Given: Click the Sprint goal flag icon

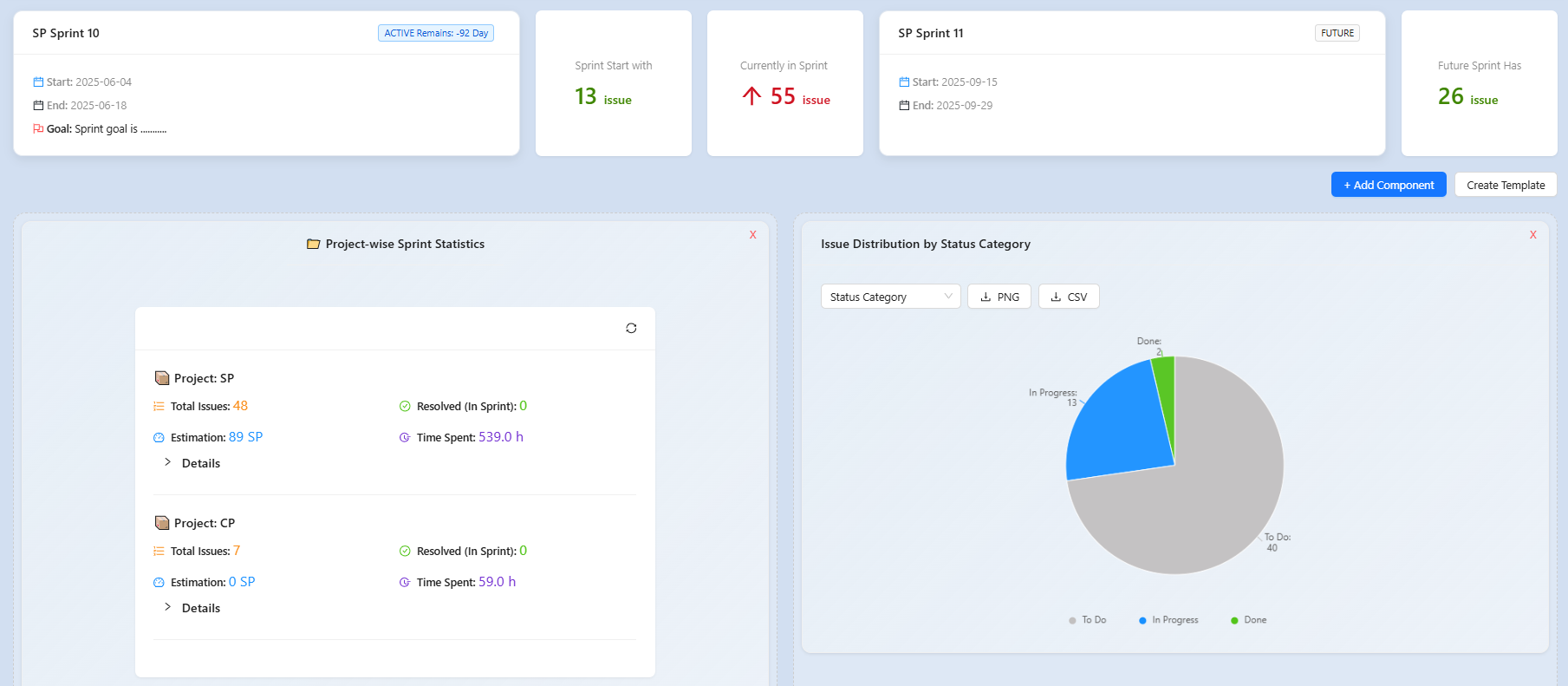Looking at the screenshot, I should point(38,129).
